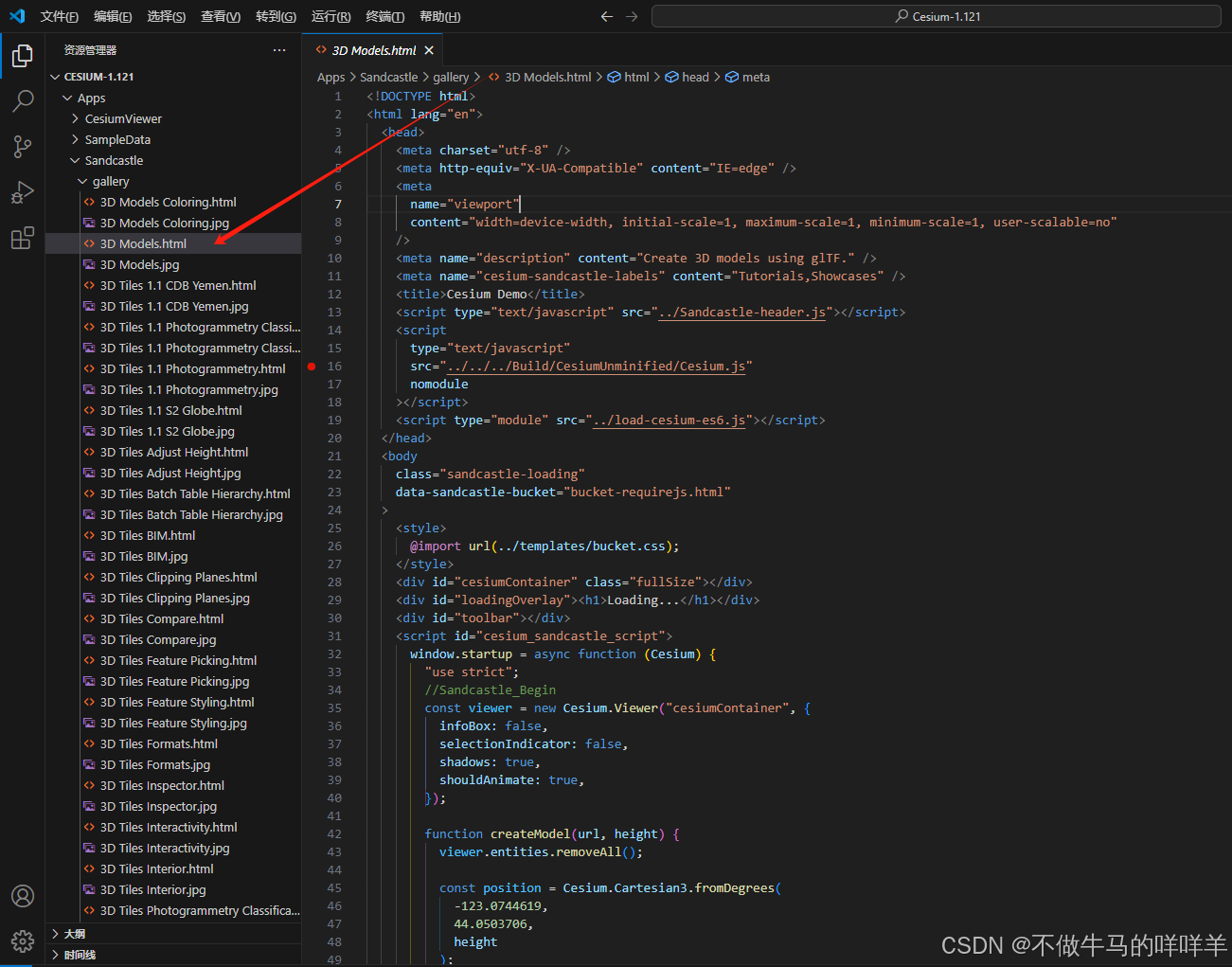The image size is (1232, 967).
Task: Open the Manage gear icon
Action: pyautogui.click(x=23, y=941)
